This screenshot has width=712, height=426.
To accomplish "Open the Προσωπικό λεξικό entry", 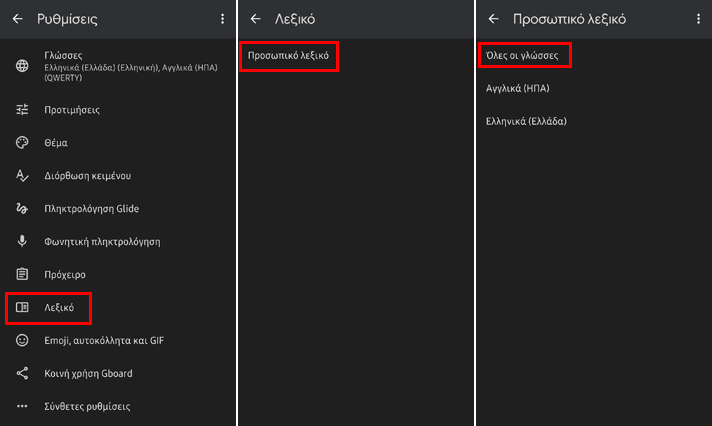I will pos(288,56).
